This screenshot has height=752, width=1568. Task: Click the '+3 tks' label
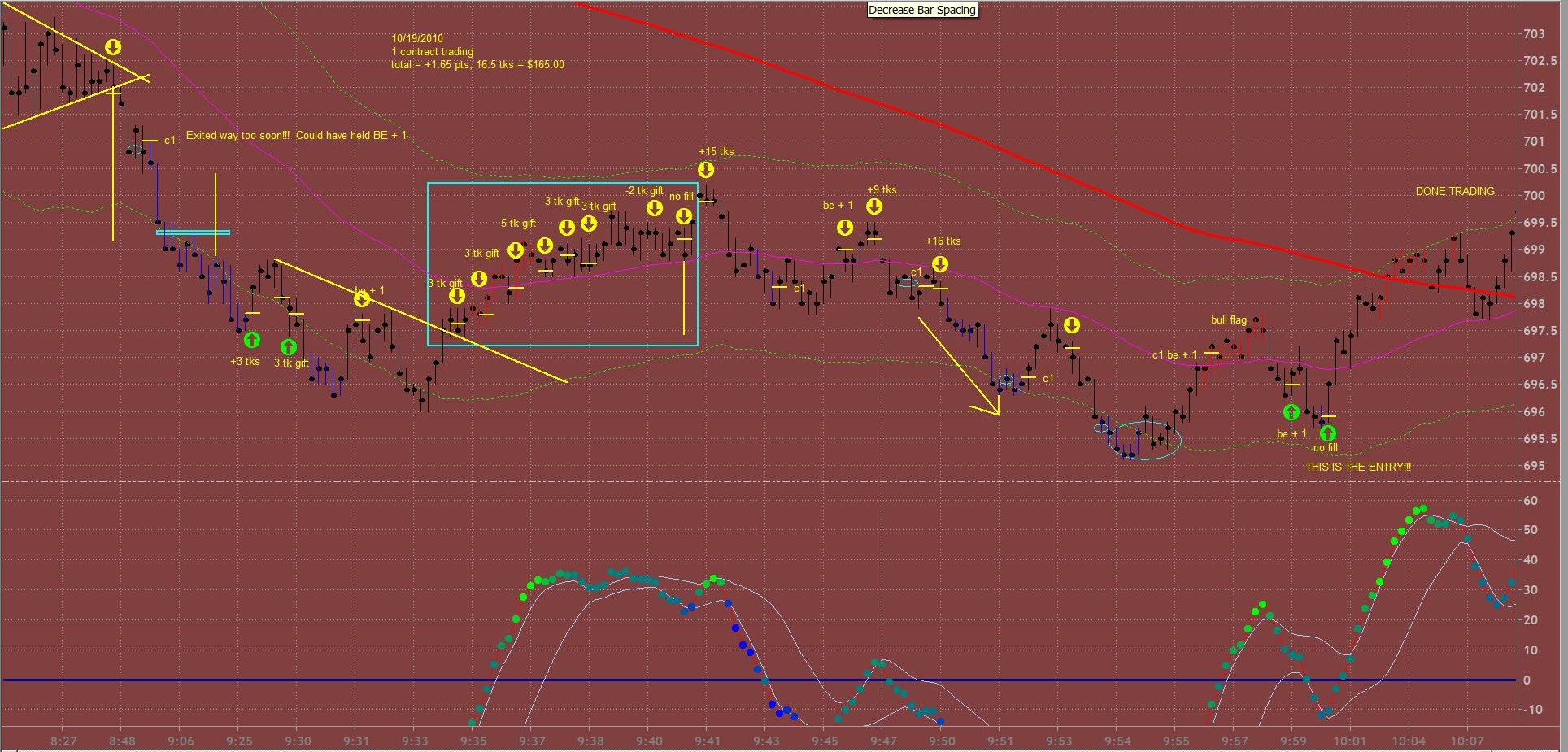pyautogui.click(x=245, y=361)
